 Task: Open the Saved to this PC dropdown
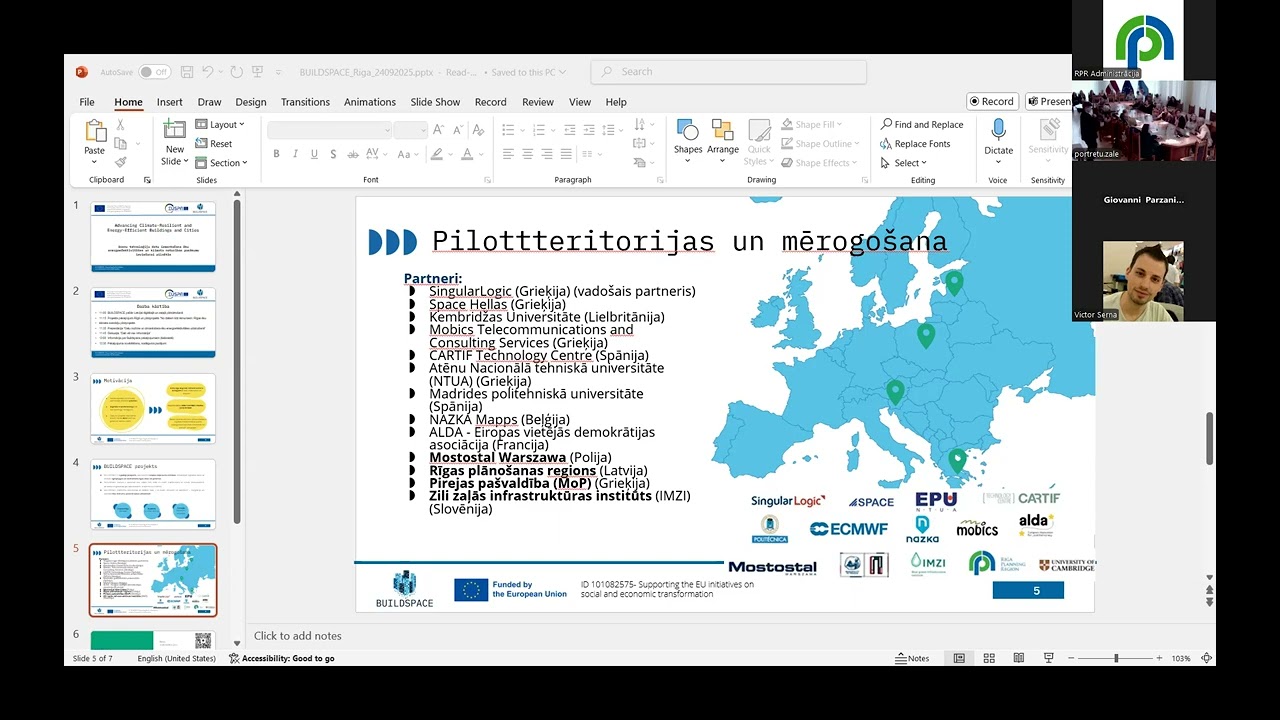529,72
